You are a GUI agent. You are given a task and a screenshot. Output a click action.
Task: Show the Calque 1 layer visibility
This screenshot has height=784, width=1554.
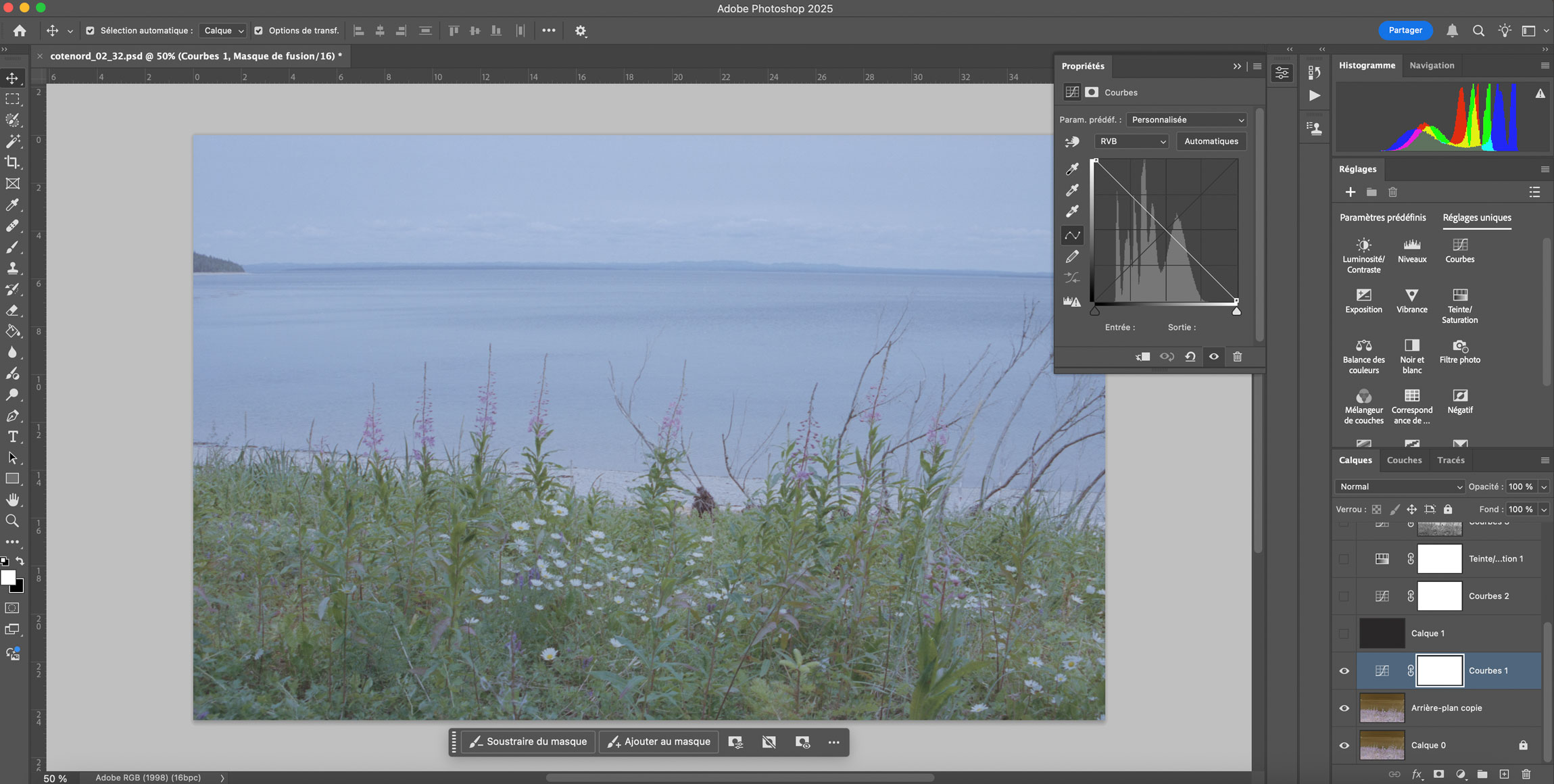pos(1344,633)
